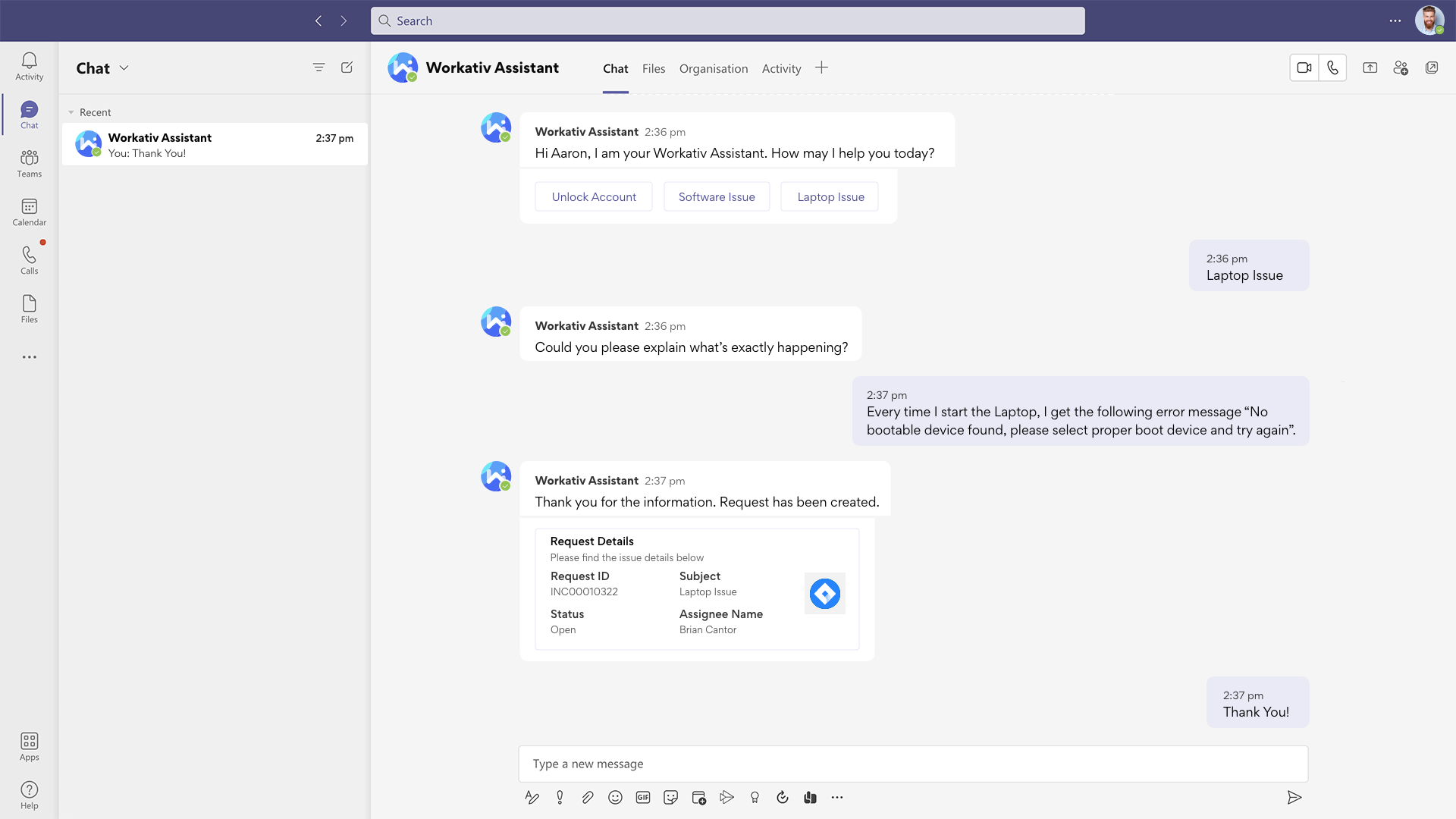
Task: Switch to the Files tab
Action: pyautogui.click(x=654, y=68)
